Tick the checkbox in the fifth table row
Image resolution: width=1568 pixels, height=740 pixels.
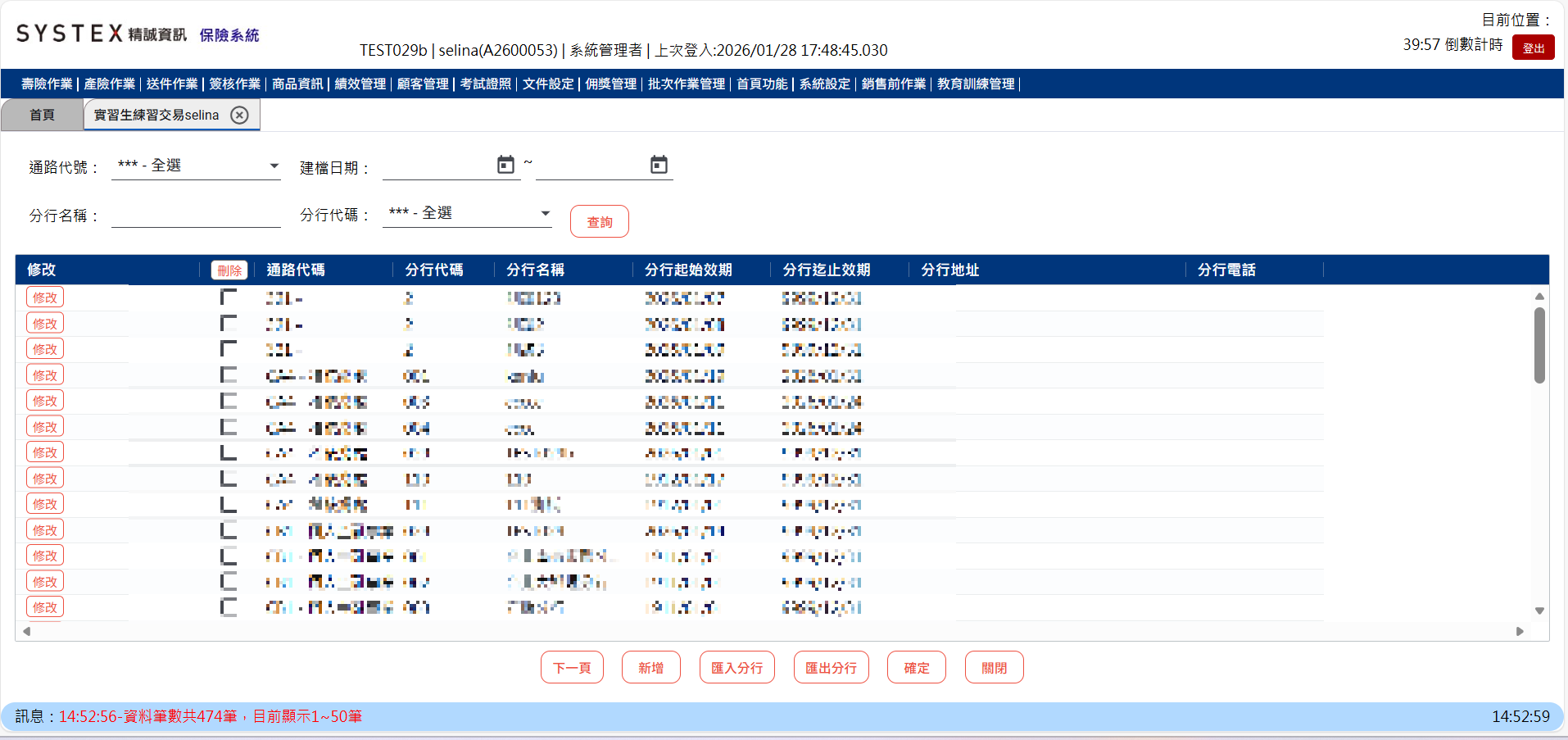[229, 401]
